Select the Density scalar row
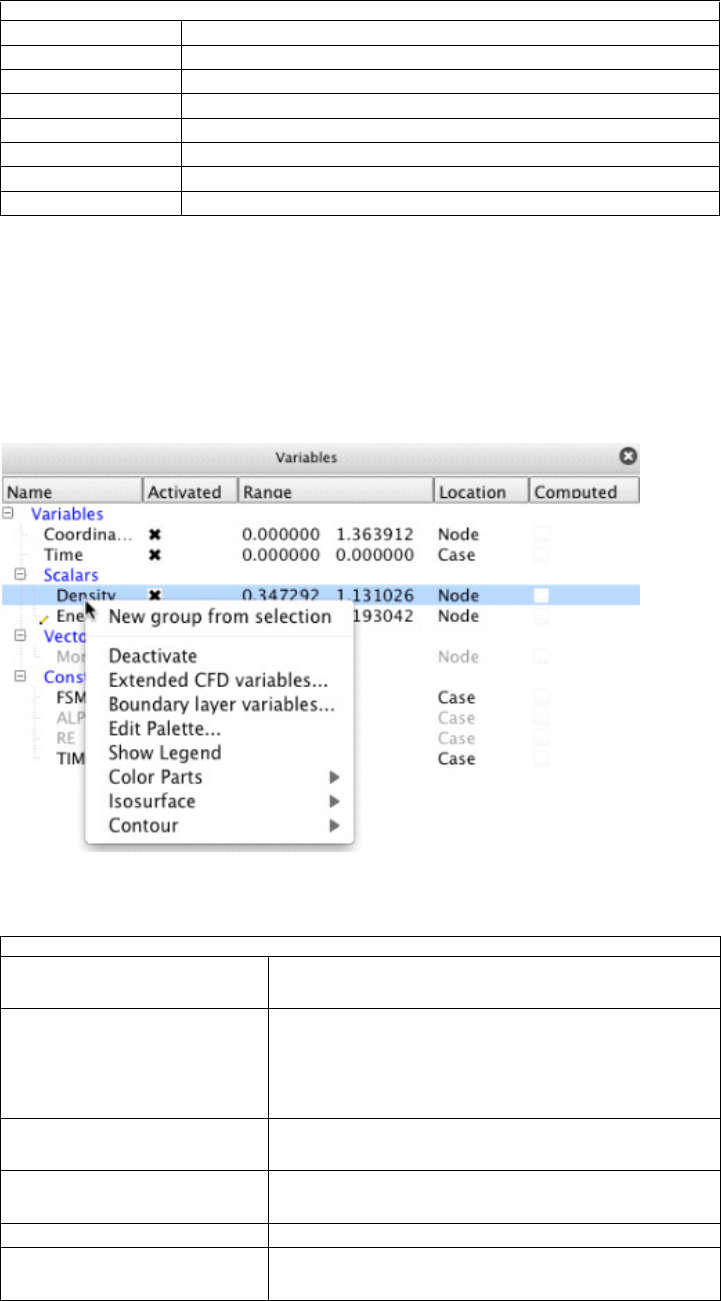 [320, 595]
